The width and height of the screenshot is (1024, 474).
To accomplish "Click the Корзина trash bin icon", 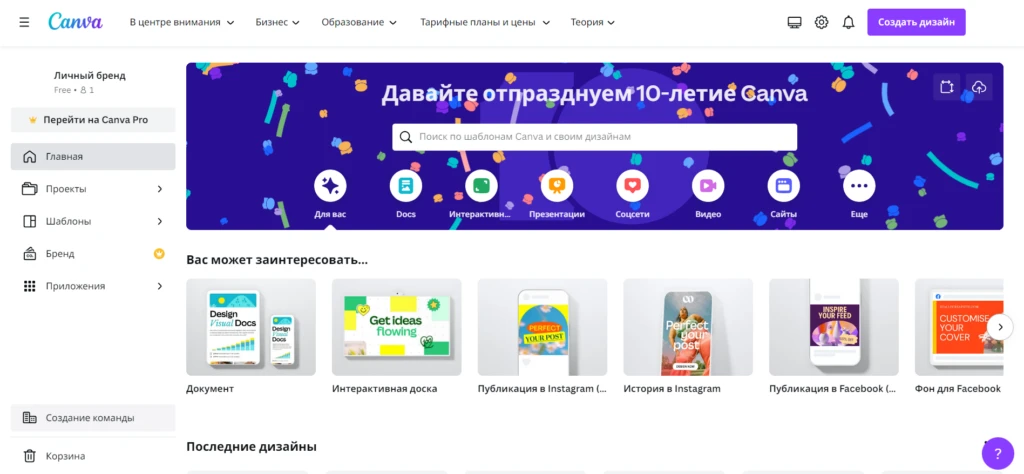I will [x=29, y=456].
